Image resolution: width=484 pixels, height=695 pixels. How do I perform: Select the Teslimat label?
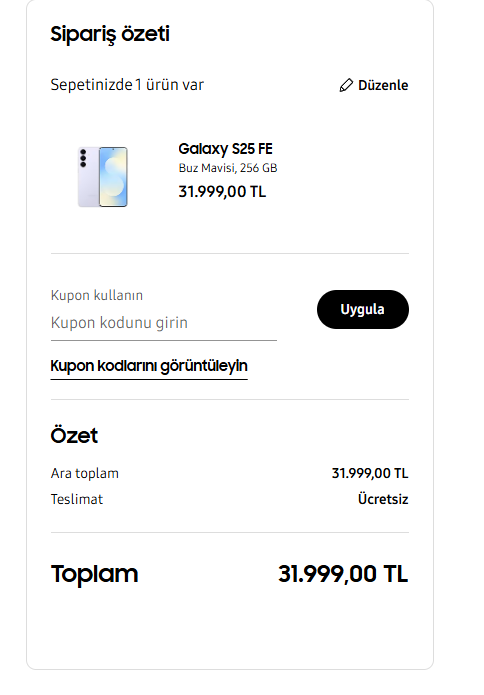pos(77,500)
